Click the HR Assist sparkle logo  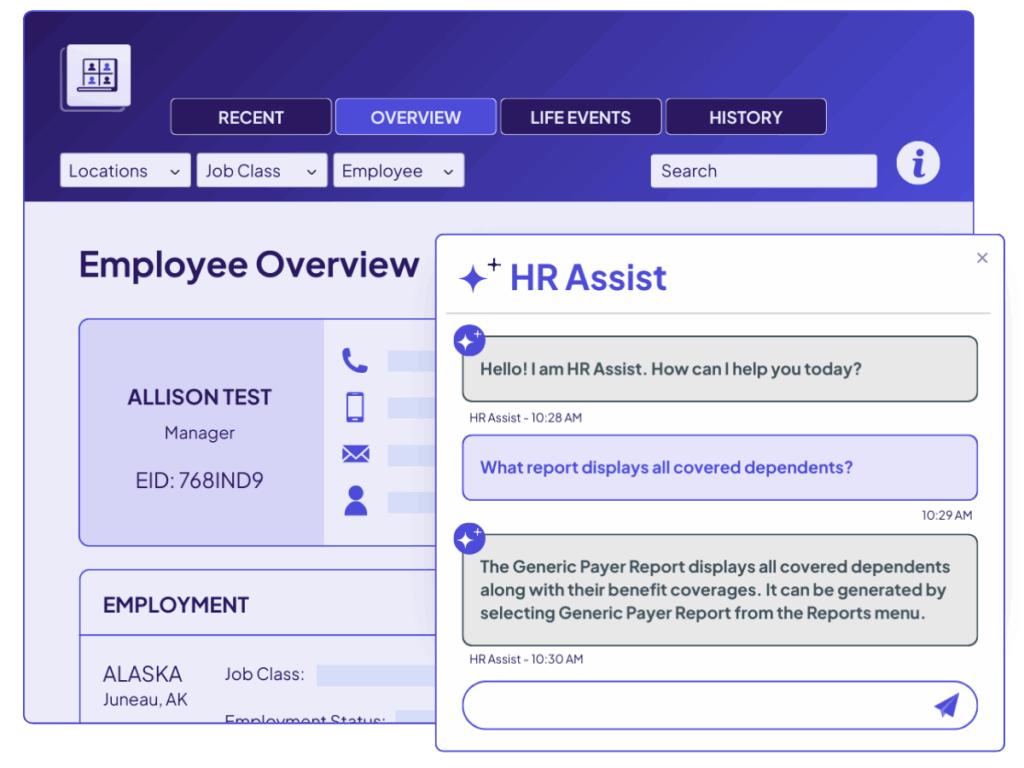click(479, 277)
